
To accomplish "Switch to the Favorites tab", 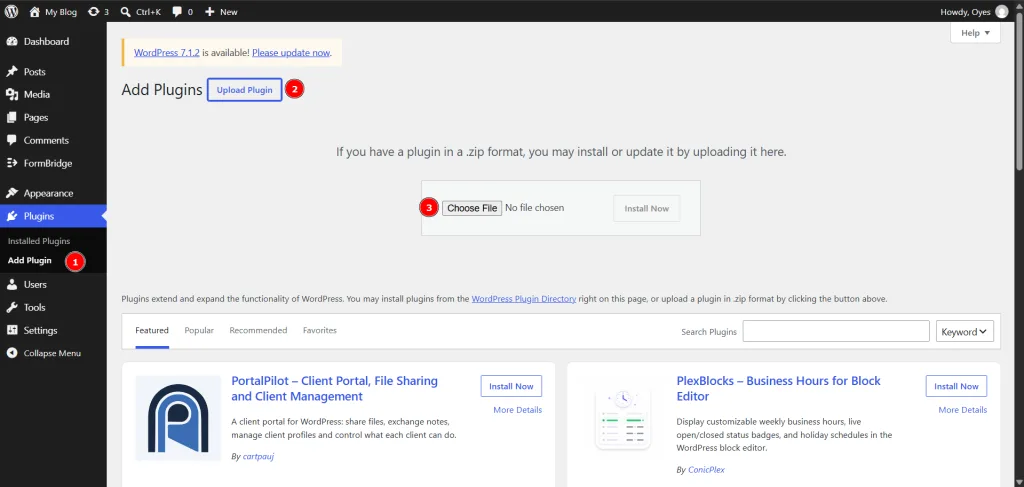I will click(320, 330).
